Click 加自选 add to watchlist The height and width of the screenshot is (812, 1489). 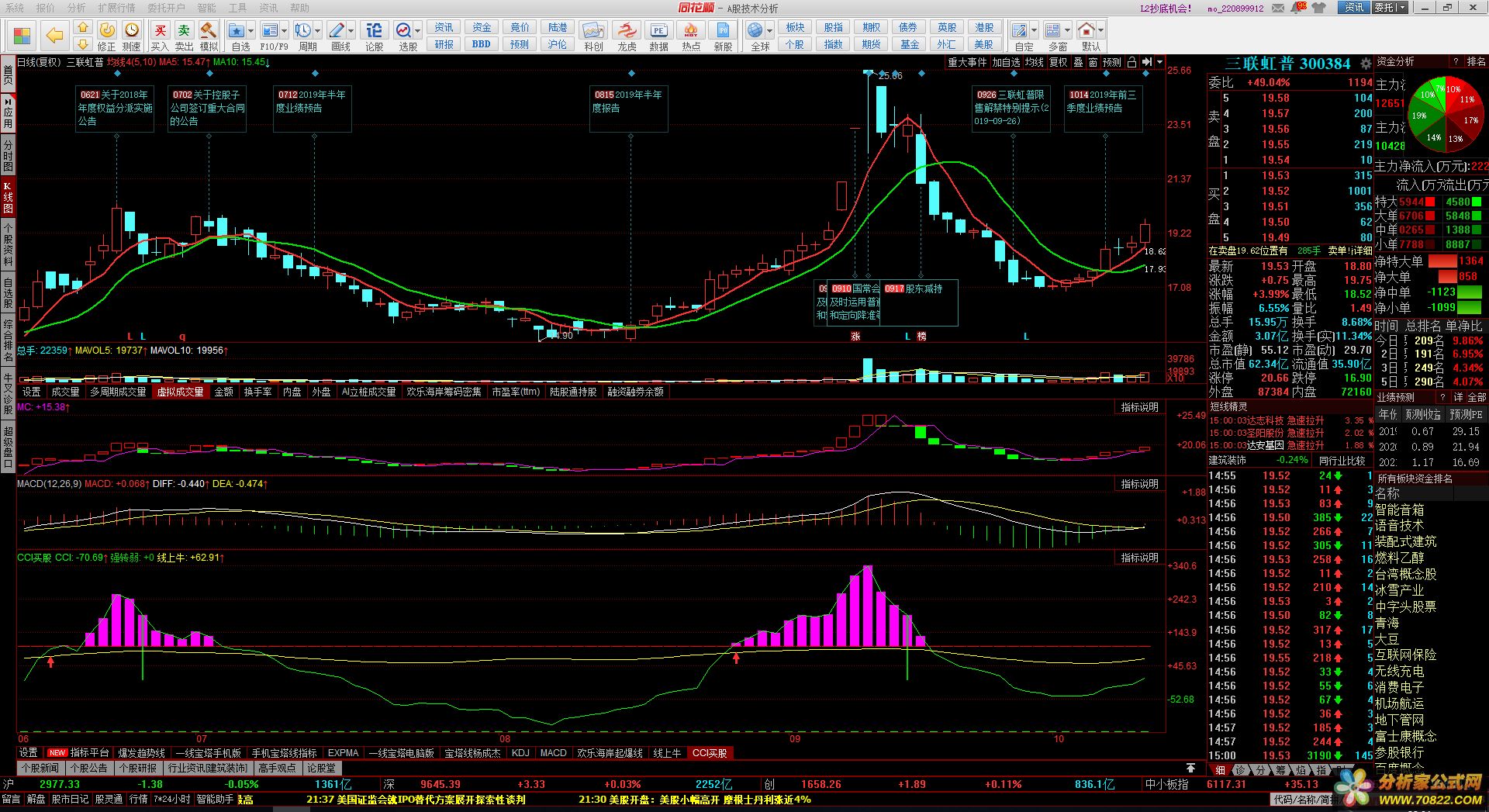pyautogui.click(x=1006, y=62)
